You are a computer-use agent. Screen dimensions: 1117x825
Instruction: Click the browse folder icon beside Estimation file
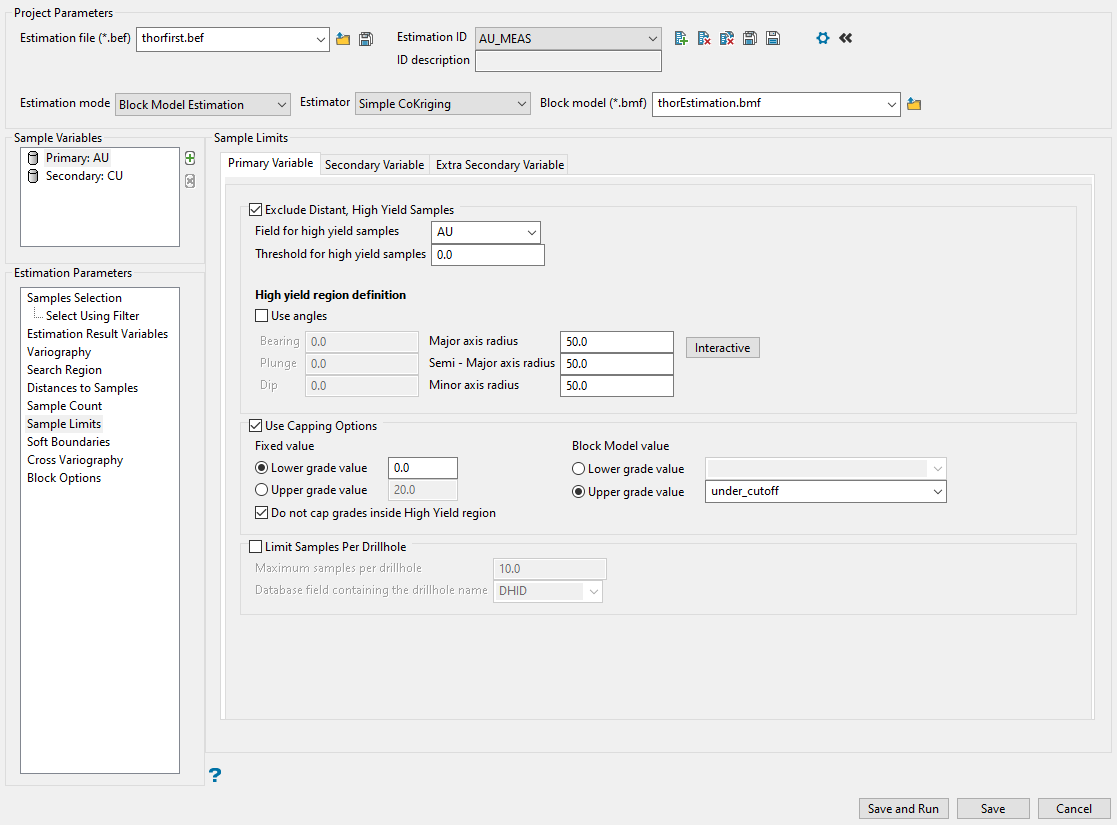[343, 39]
